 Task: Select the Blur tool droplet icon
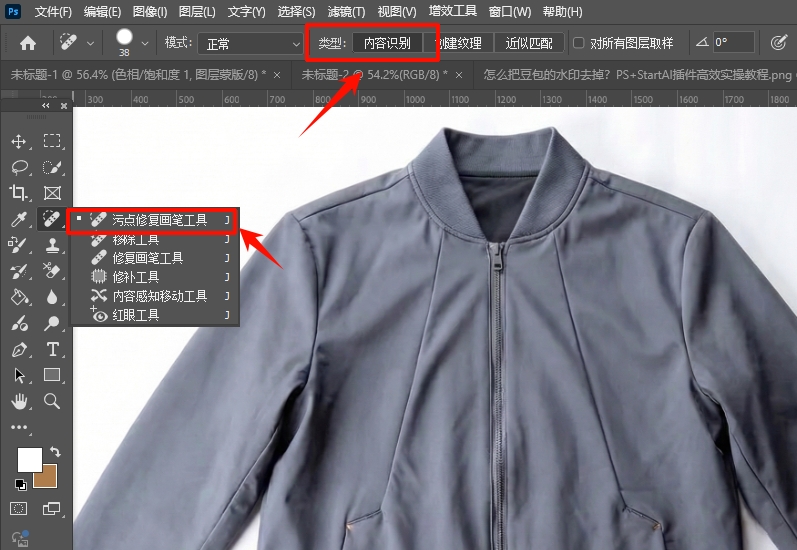(x=52, y=297)
